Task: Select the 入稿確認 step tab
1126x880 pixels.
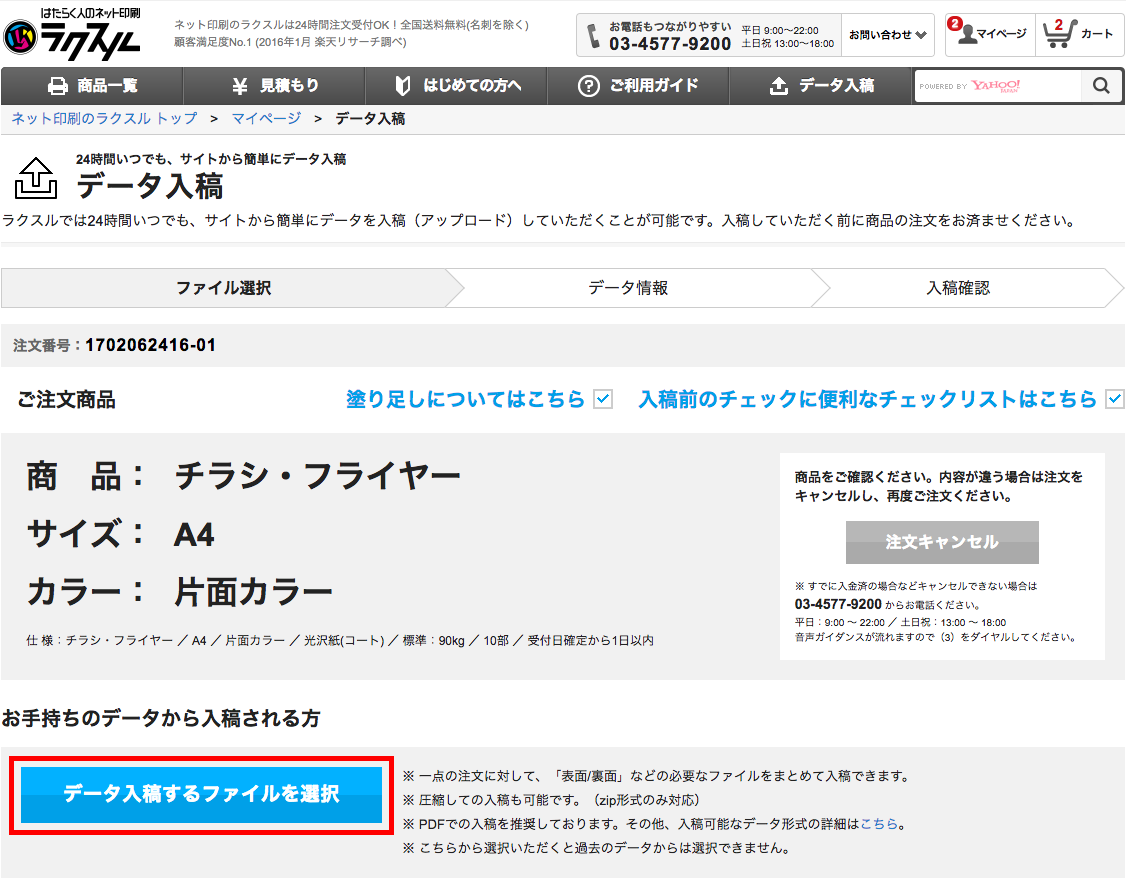Action: coord(957,288)
